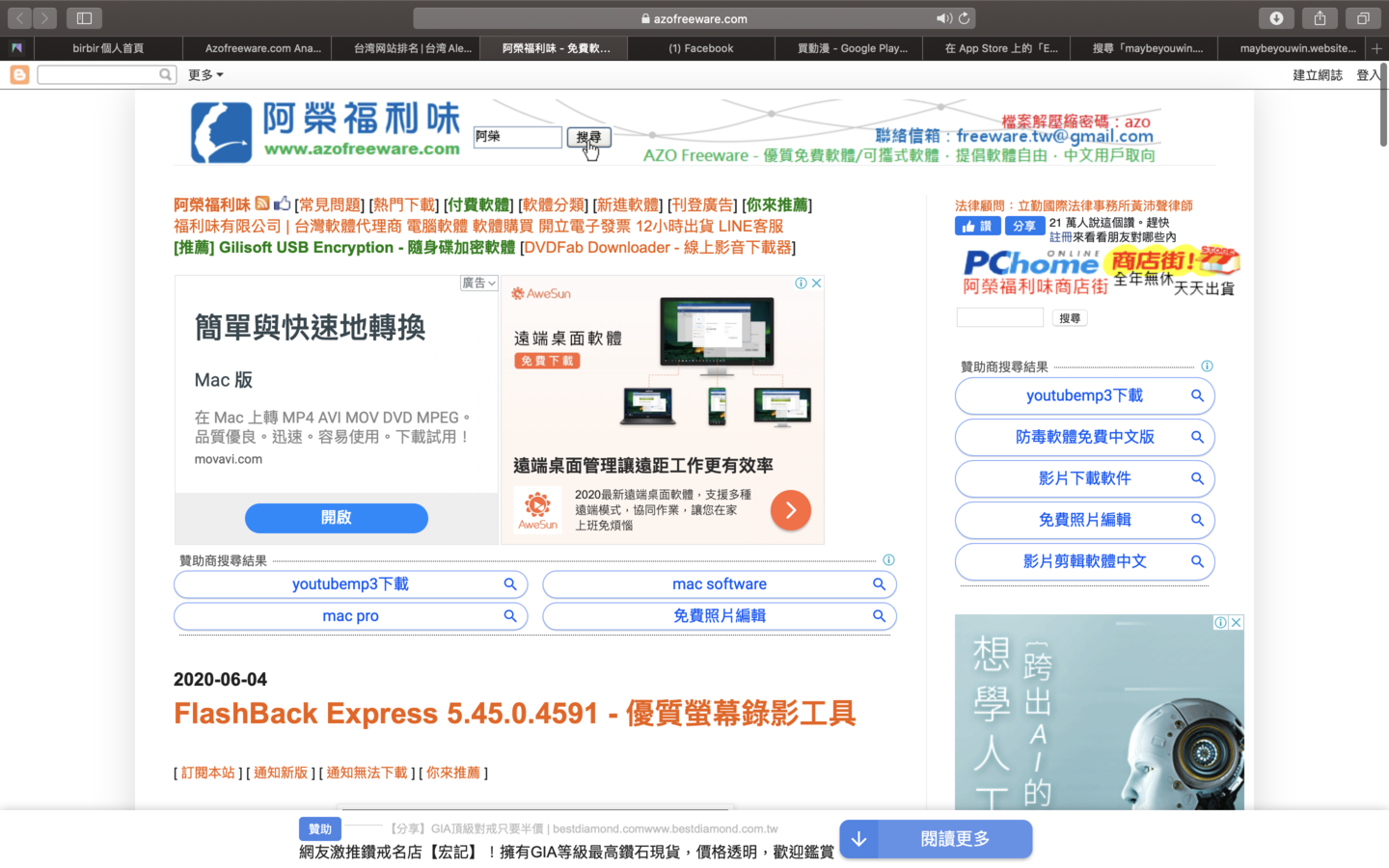Click the azofreeware.com address bar

click(x=694, y=18)
